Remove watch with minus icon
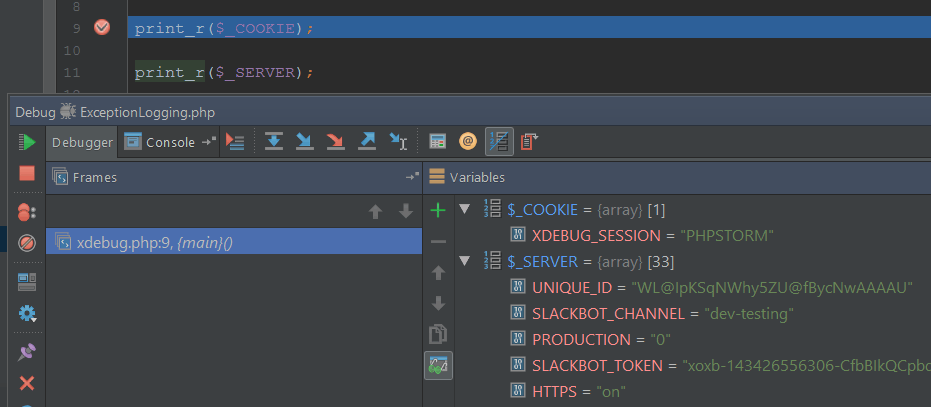This screenshot has width=931, height=407. 438,241
